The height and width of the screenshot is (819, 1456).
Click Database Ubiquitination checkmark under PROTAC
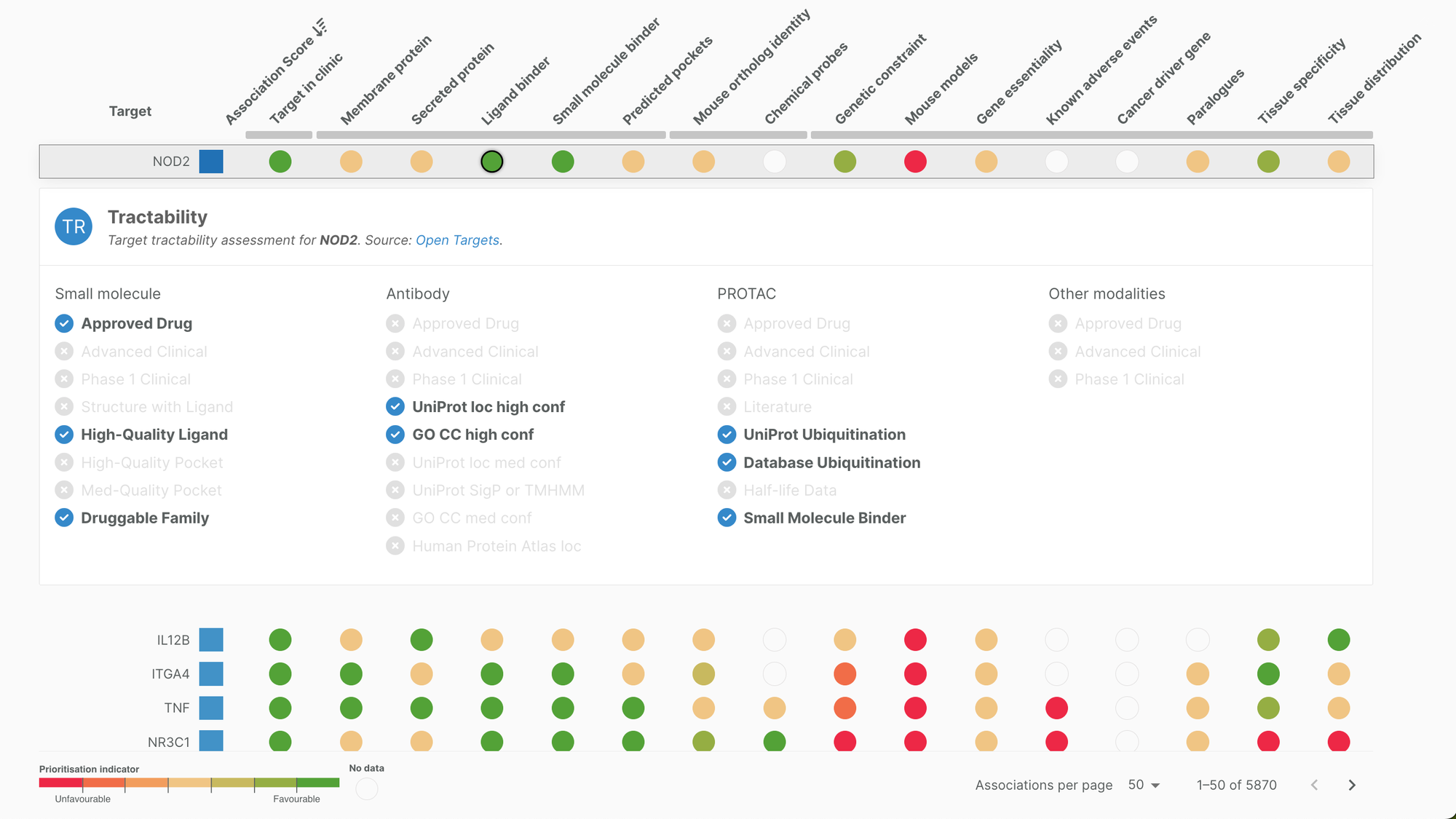[x=727, y=462]
